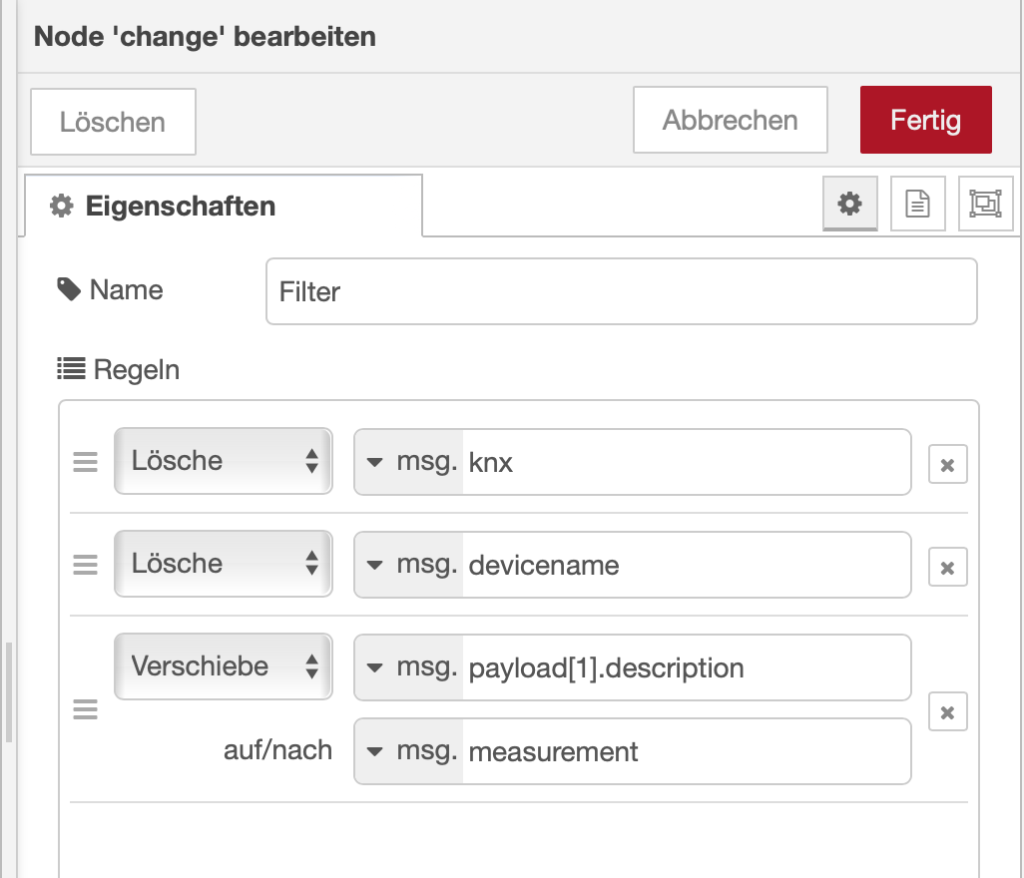Switch to the node Appearance settings icon
The height and width of the screenshot is (878, 1024).
(987, 203)
